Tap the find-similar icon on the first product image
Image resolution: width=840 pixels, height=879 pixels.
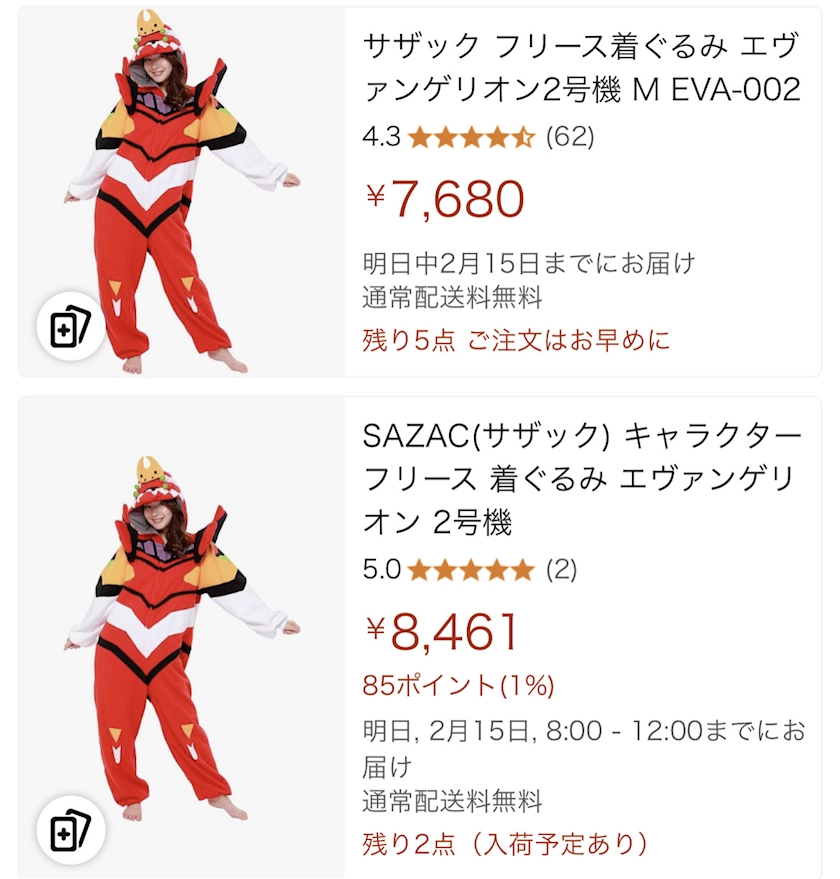click(71, 326)
